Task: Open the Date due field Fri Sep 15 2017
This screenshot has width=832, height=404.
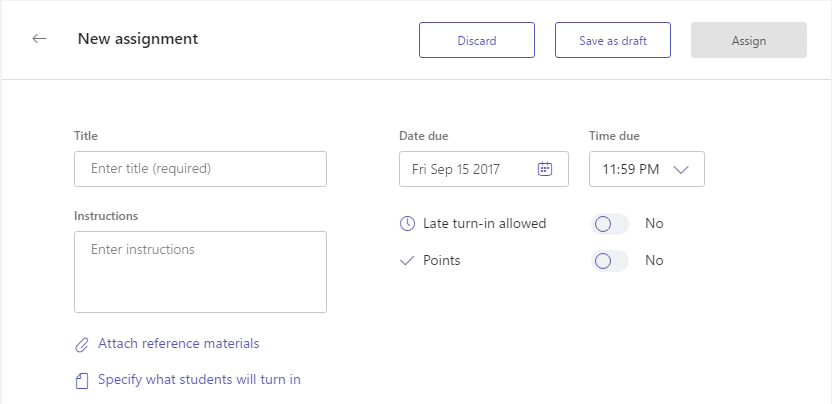Action: pos(484,169)
